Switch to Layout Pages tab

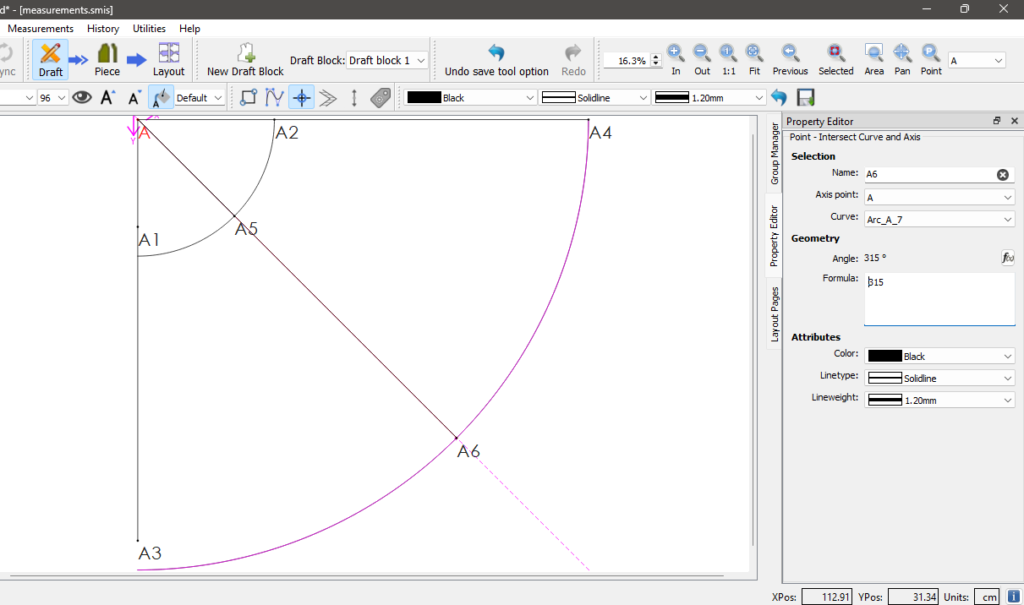[x=775, y=314]
